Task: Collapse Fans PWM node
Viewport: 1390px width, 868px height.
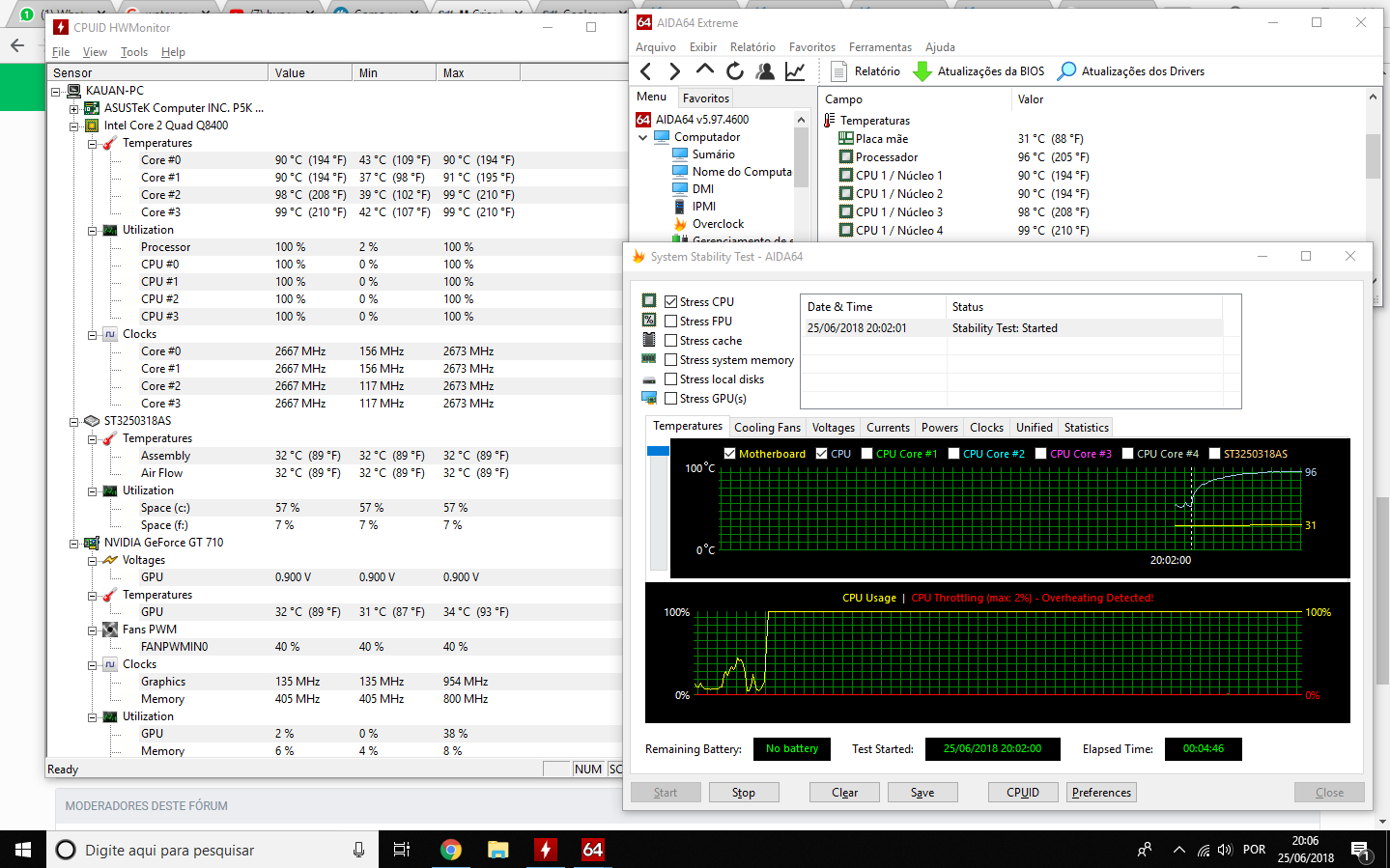Action: [93, 630]
